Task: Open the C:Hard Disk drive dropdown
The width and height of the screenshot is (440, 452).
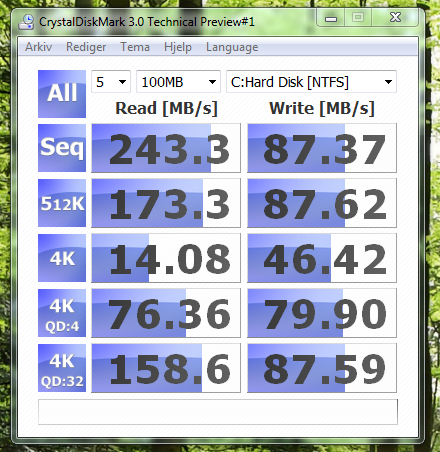Action: (x=311, y=82)
